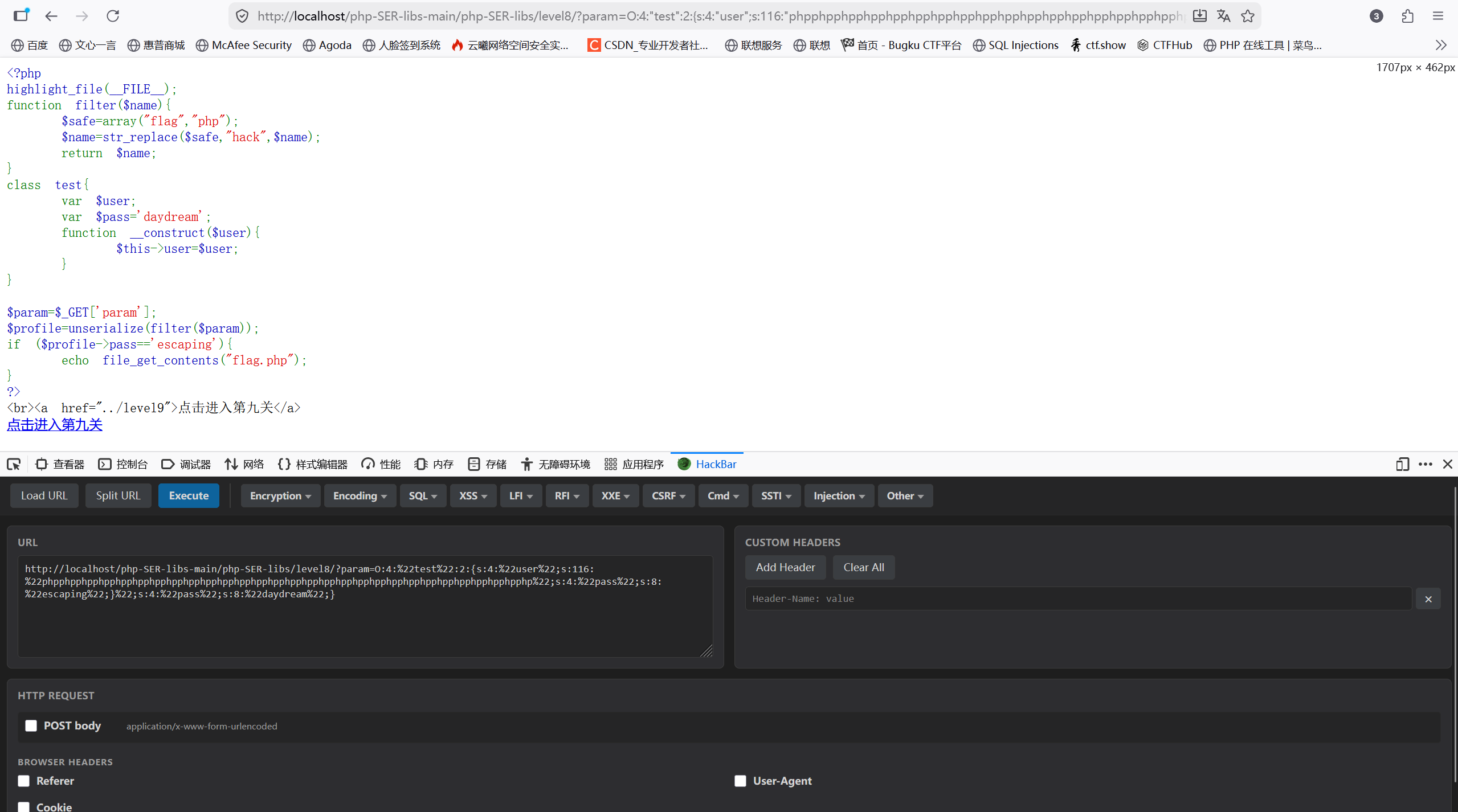Click the browser reload icon
The width and height of the screenshot is (1458, 812).
(x=113, y=16)
